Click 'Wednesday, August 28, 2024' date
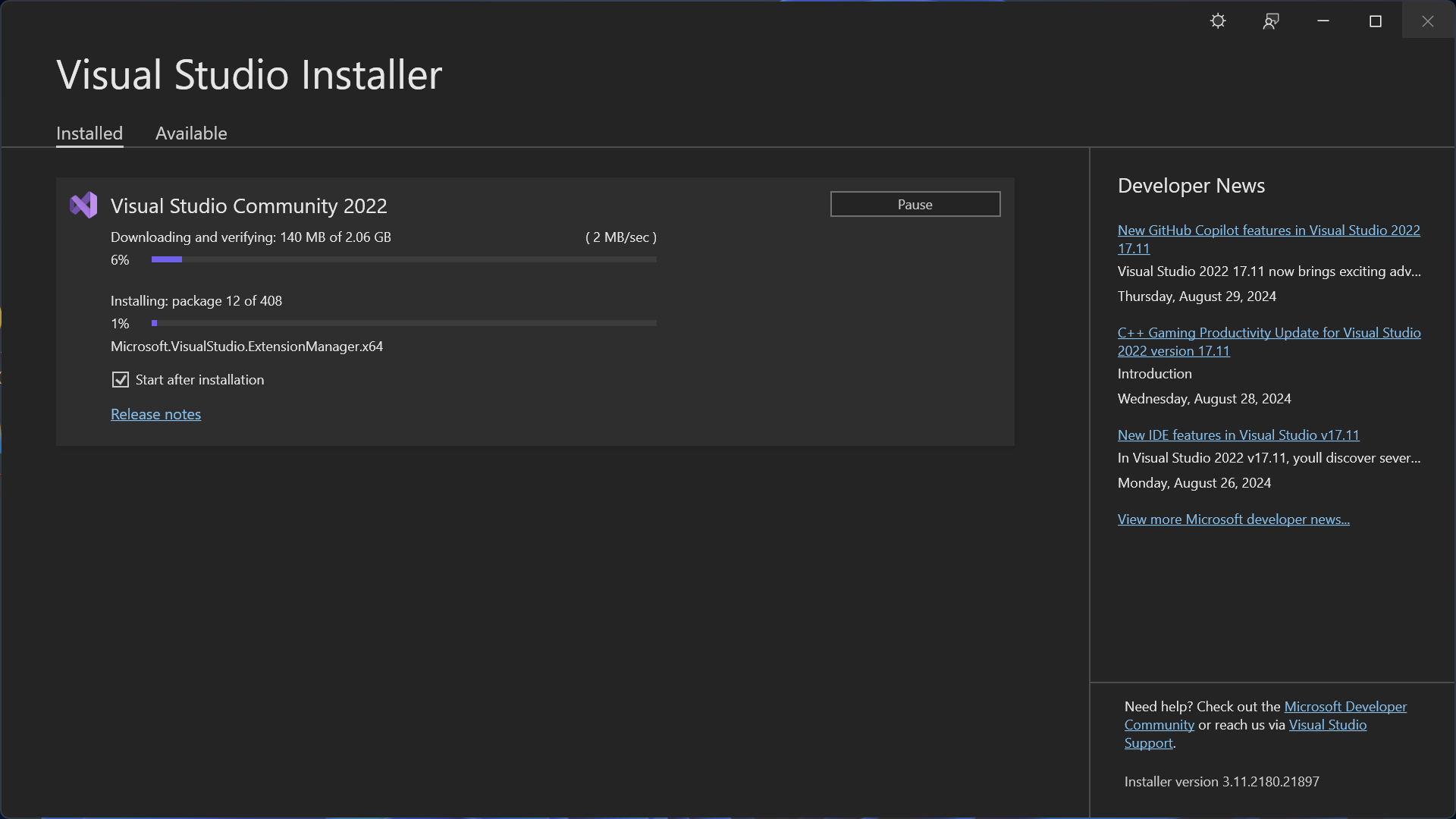The width and height of the screenshot is (1456, 819). coord(1204,399)
